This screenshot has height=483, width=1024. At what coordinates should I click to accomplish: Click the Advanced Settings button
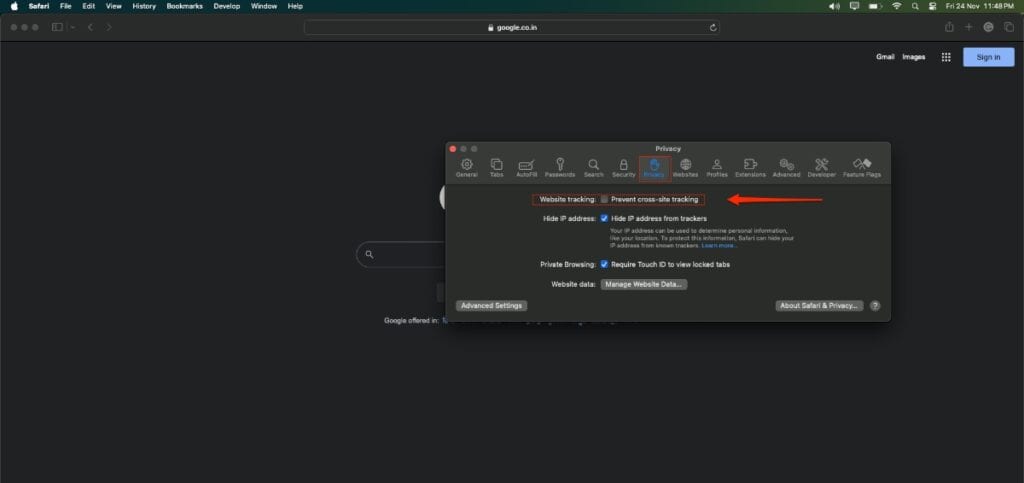pyautogui.click(x=491, y=305)
